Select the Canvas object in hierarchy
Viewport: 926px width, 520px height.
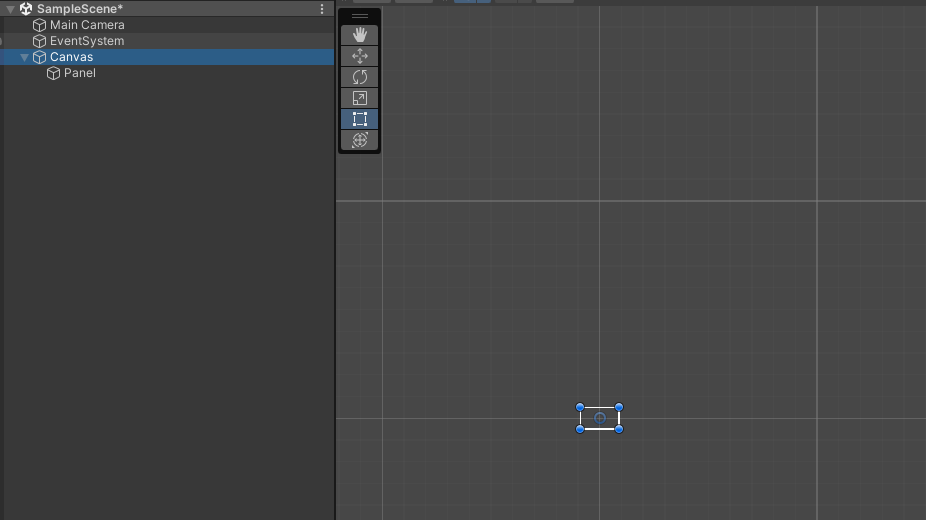(x=71, y=57)
